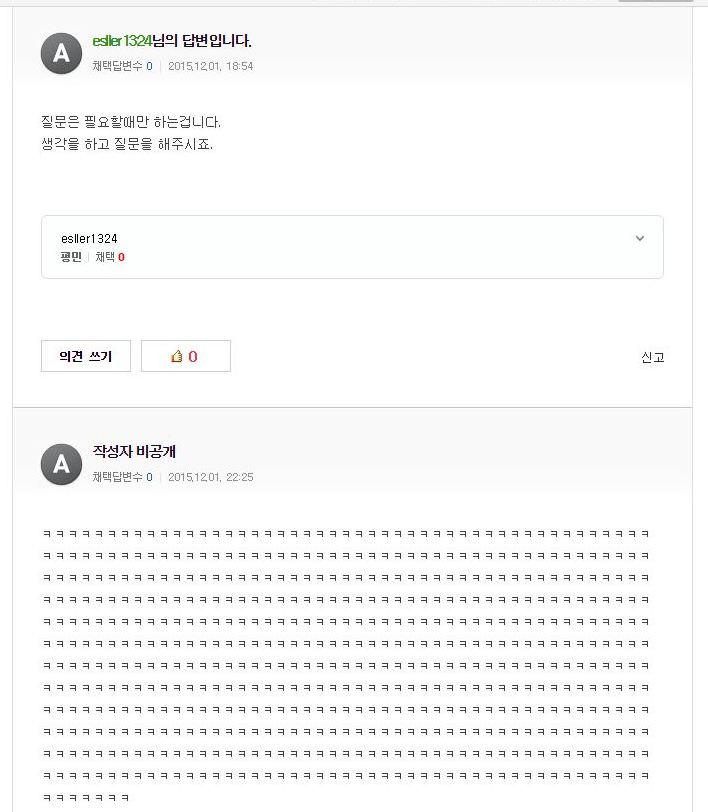
Task: Select esller1324 name inside the profile card
Action: click(89, 239)
